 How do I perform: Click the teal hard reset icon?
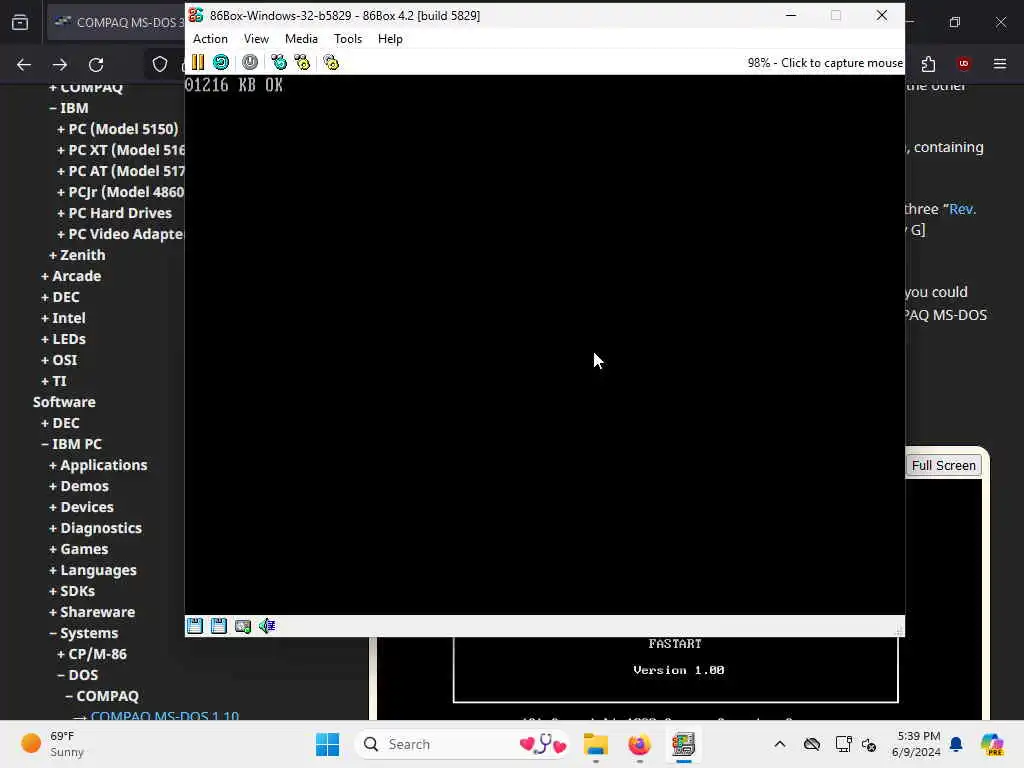coord(221,63)
